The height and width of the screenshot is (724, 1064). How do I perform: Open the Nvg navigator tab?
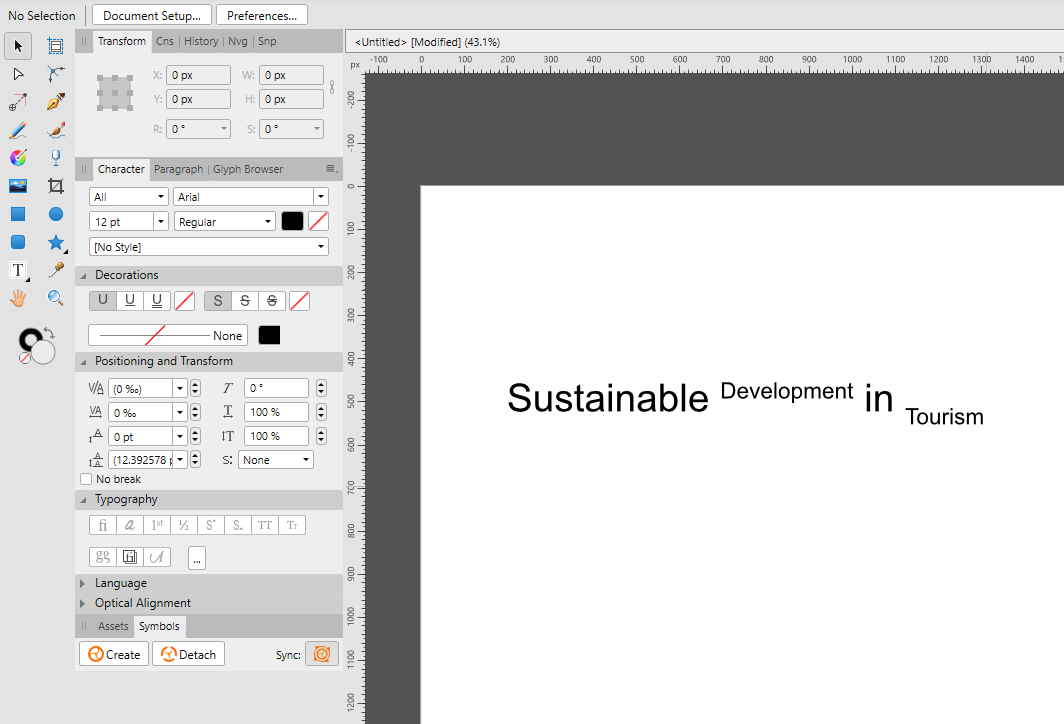pyautogui.click(x=238, y=41)
